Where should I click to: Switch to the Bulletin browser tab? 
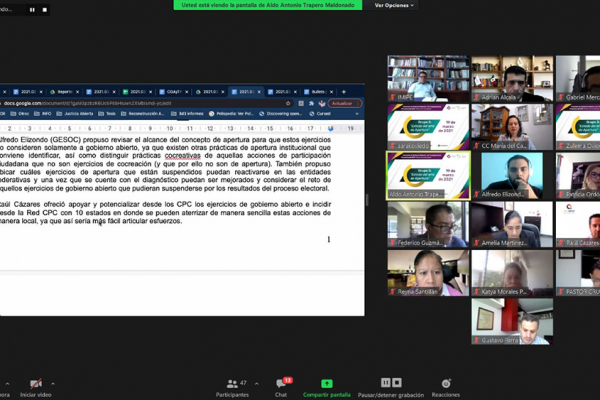click(319, 92)
